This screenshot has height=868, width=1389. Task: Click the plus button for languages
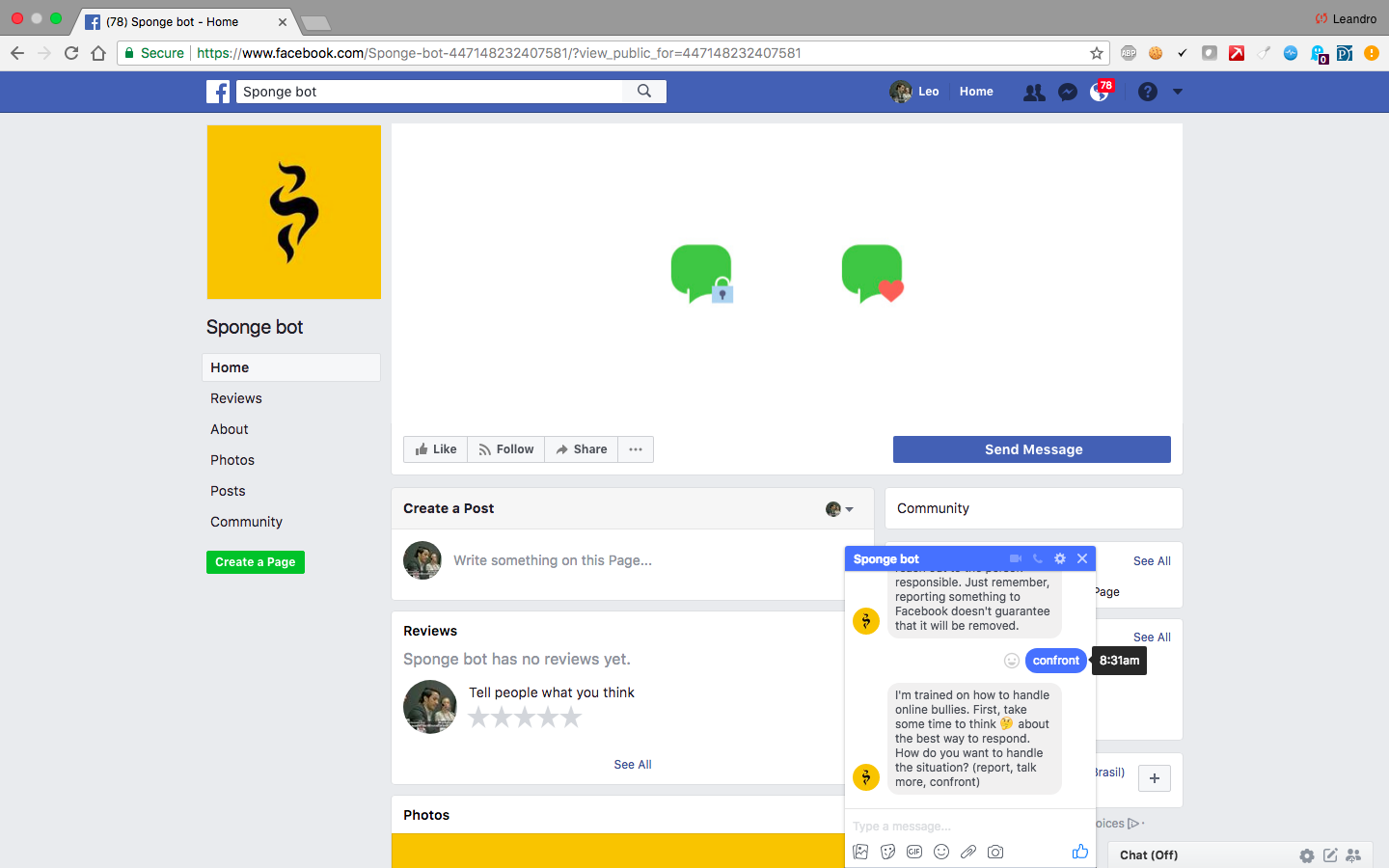pyautogui.click(x=1155, y=778)
